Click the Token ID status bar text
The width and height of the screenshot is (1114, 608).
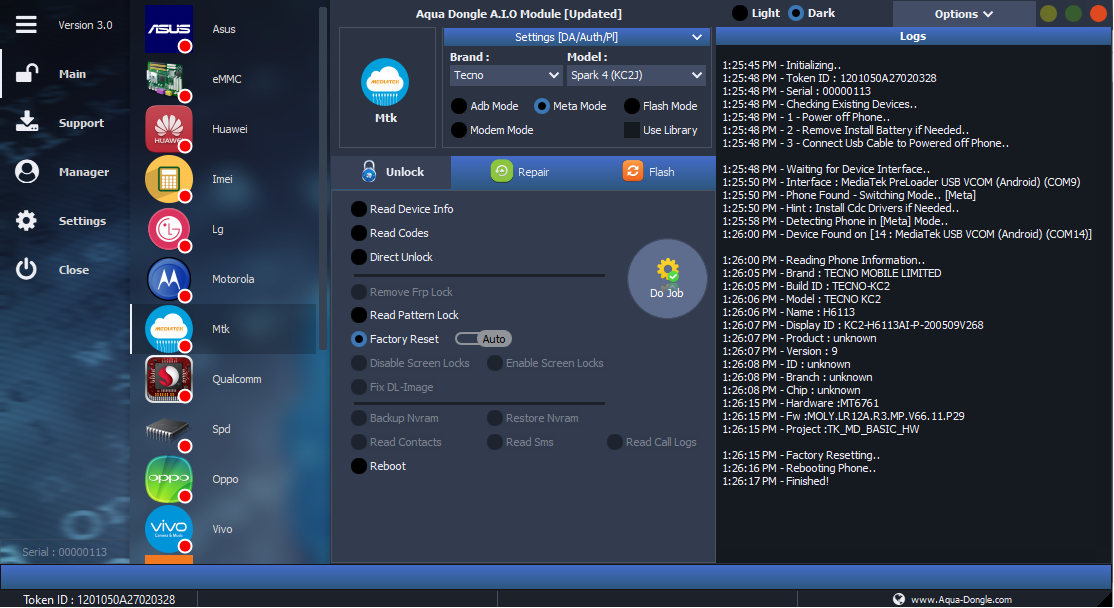pos(99,599)
